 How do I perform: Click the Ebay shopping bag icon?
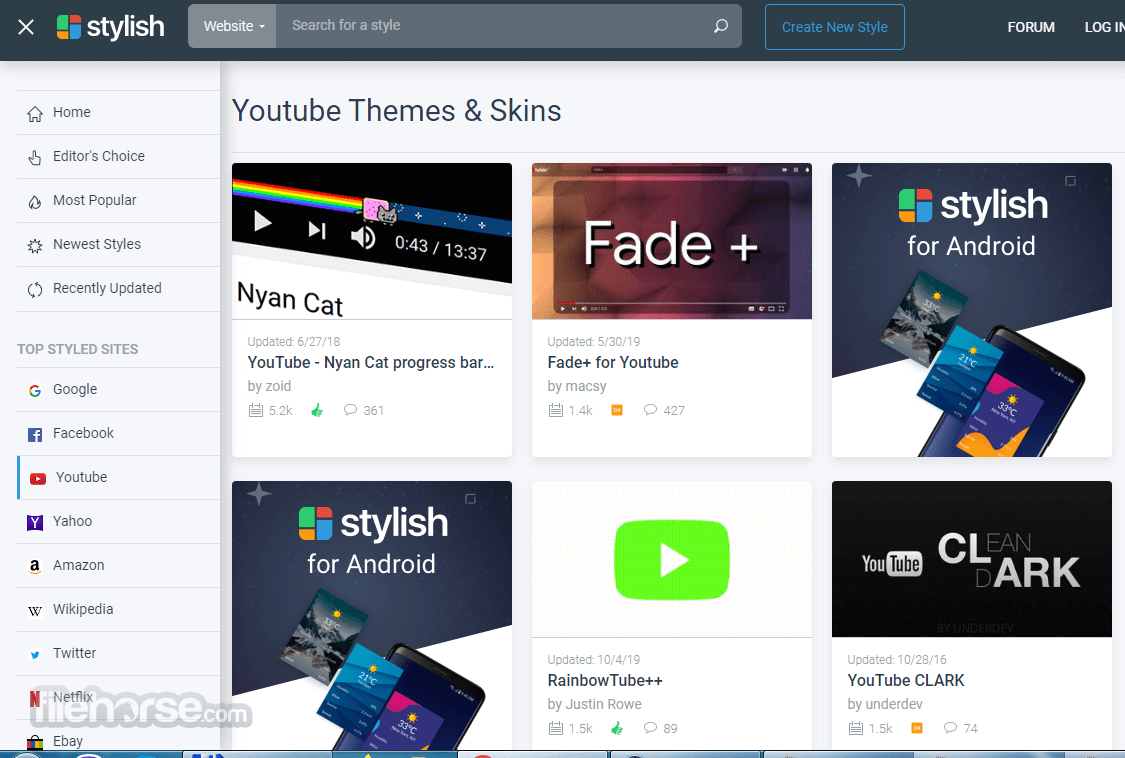pos(34,742)
